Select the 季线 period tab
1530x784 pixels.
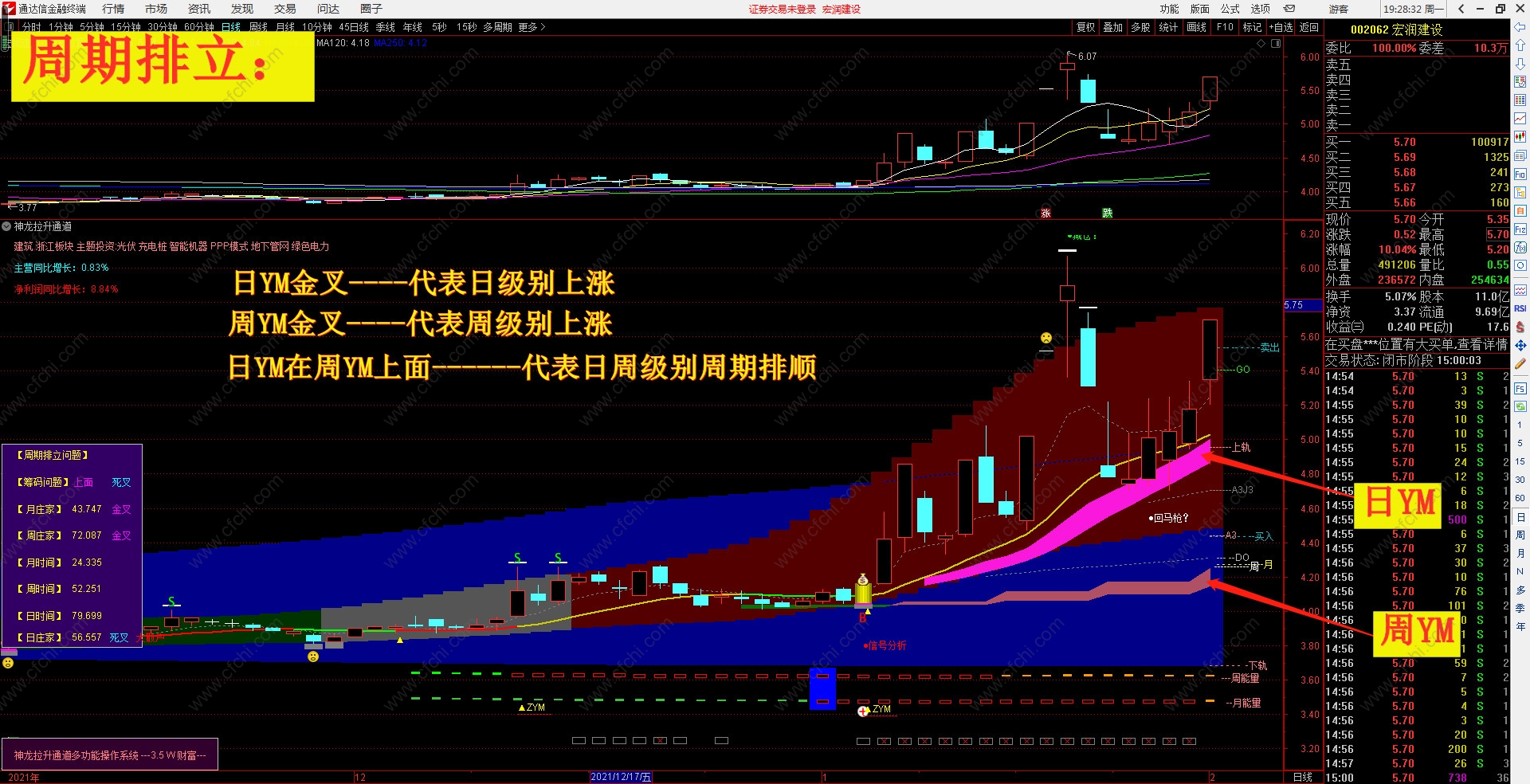[386, 27]
